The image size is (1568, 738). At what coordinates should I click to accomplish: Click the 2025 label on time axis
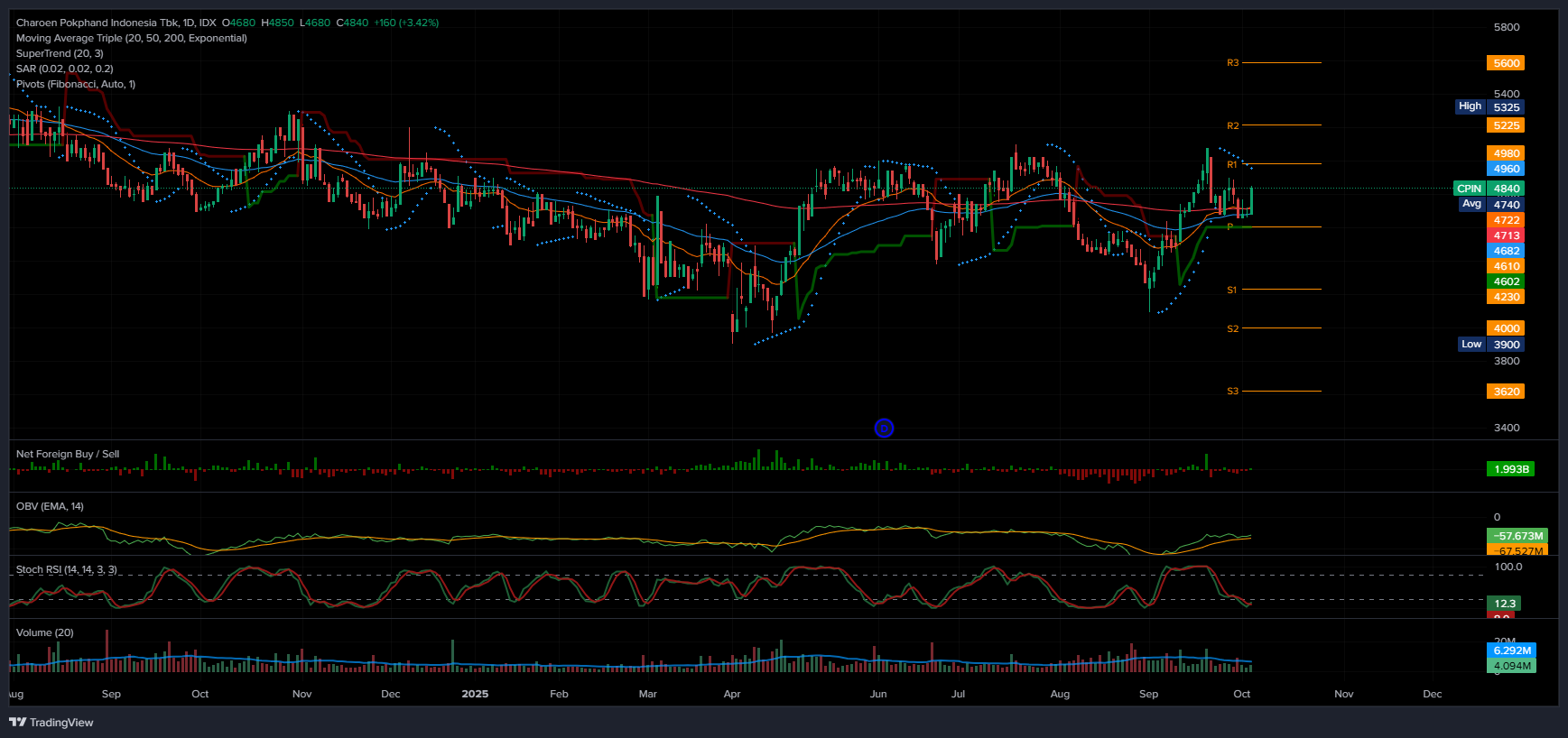tap(475, 694)
